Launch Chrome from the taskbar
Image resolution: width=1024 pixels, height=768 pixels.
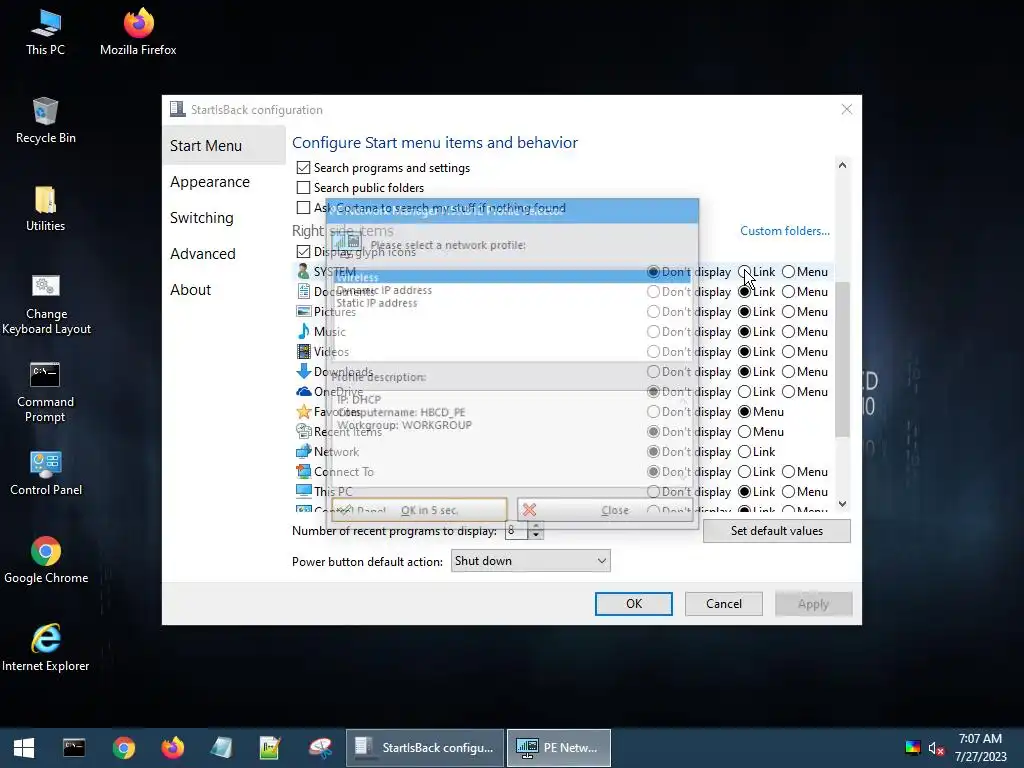pos(123,748)
